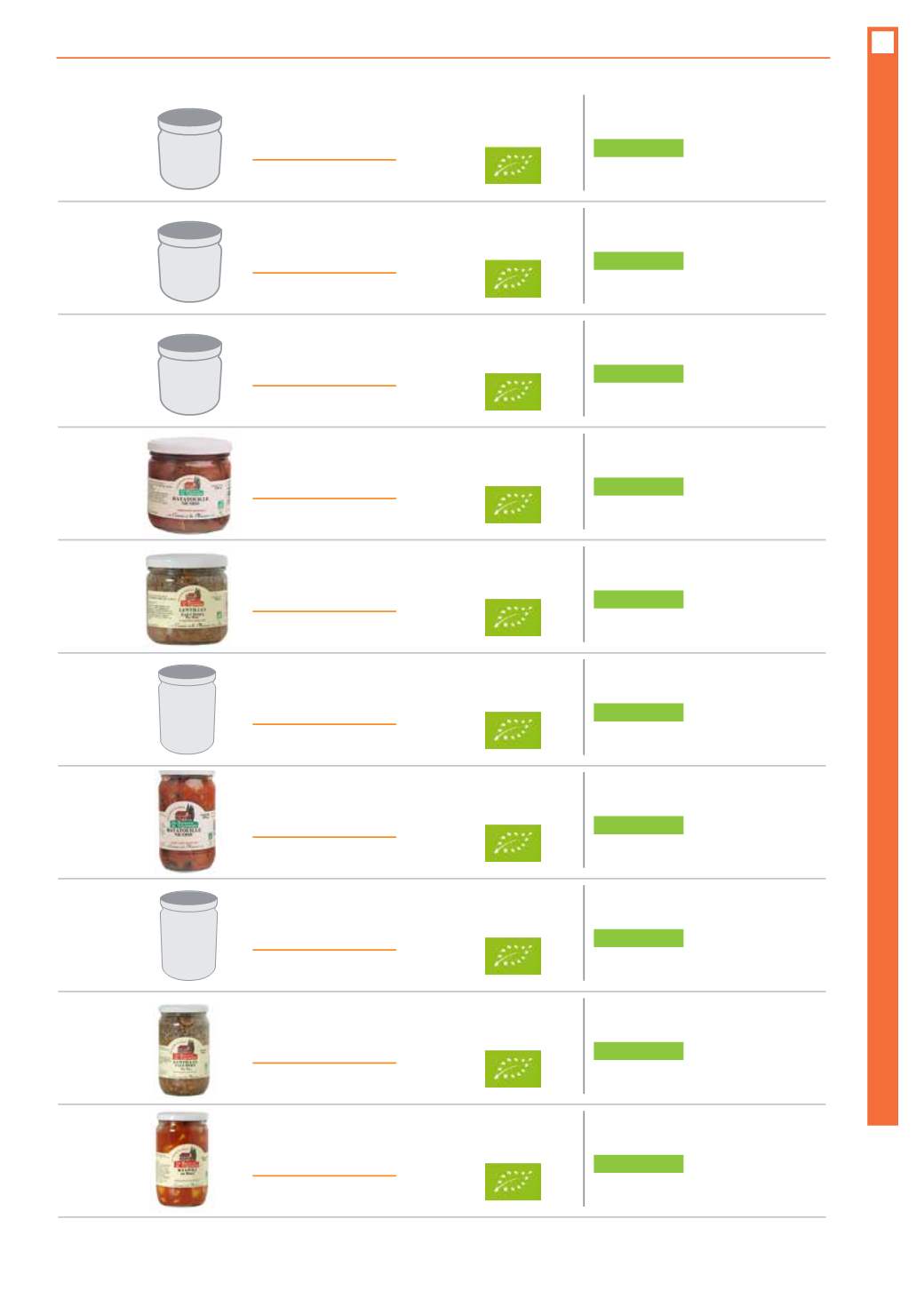Click the green bar in the Ravioli row

[x=638, y=1164]
